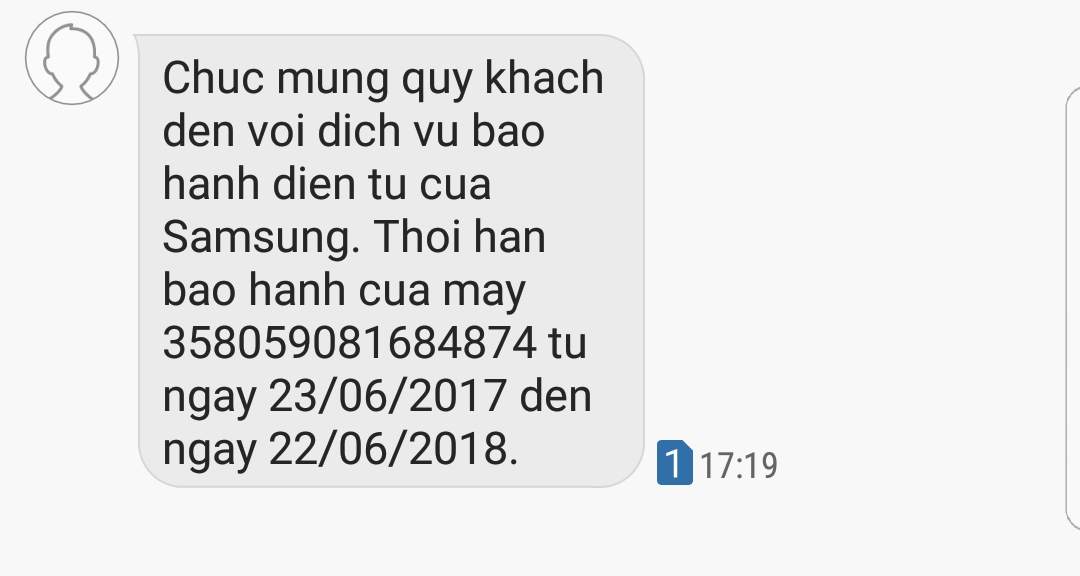Viewport: 1080px width, 576px height.
Task: Tap the 17:19 message timestamp
Action: click(x=739, y=465)
